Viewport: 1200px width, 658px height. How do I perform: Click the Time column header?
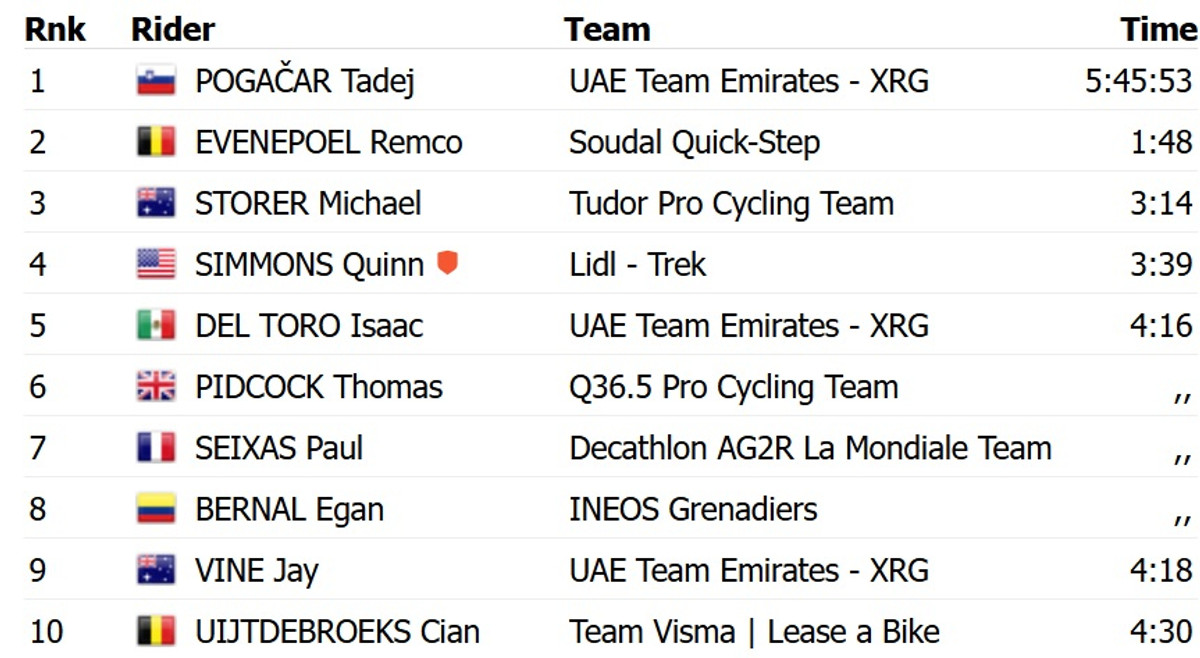pyautogui.click(x=1158, y=30)
